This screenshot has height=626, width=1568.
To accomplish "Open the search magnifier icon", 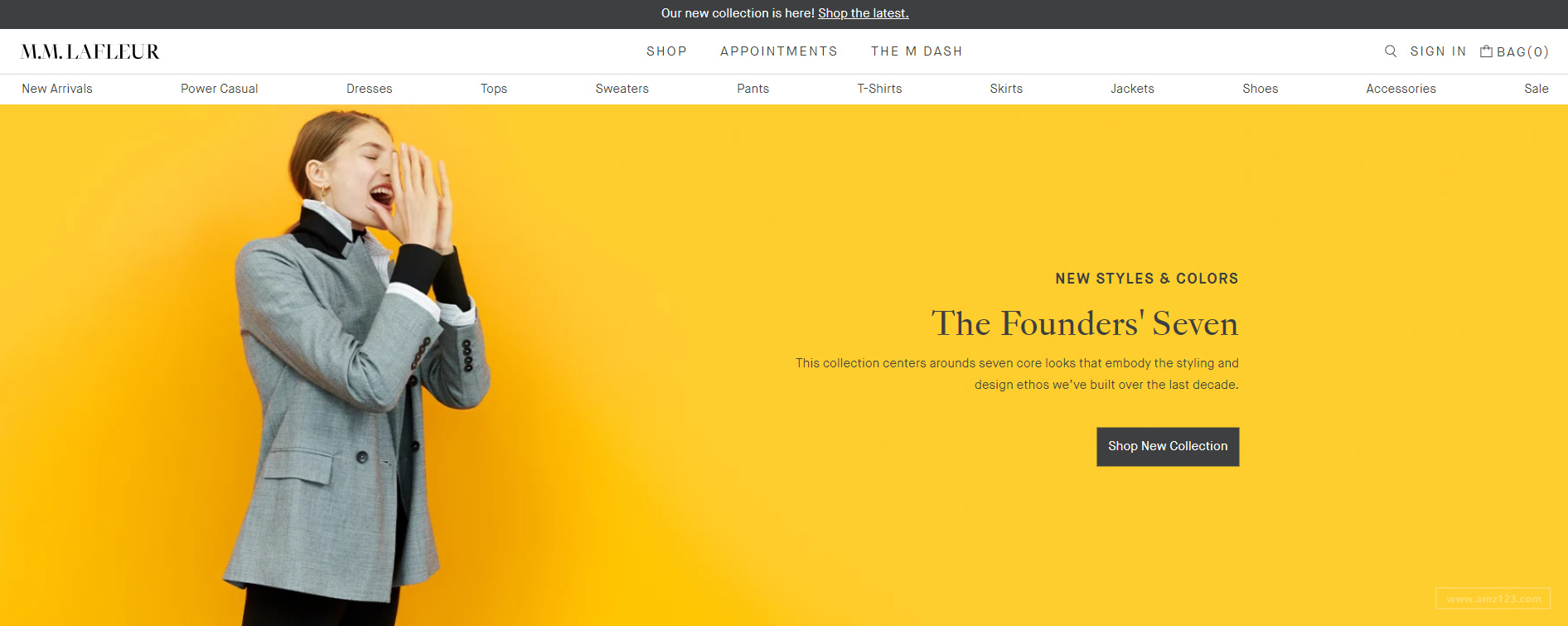I will click(1391, 51).
